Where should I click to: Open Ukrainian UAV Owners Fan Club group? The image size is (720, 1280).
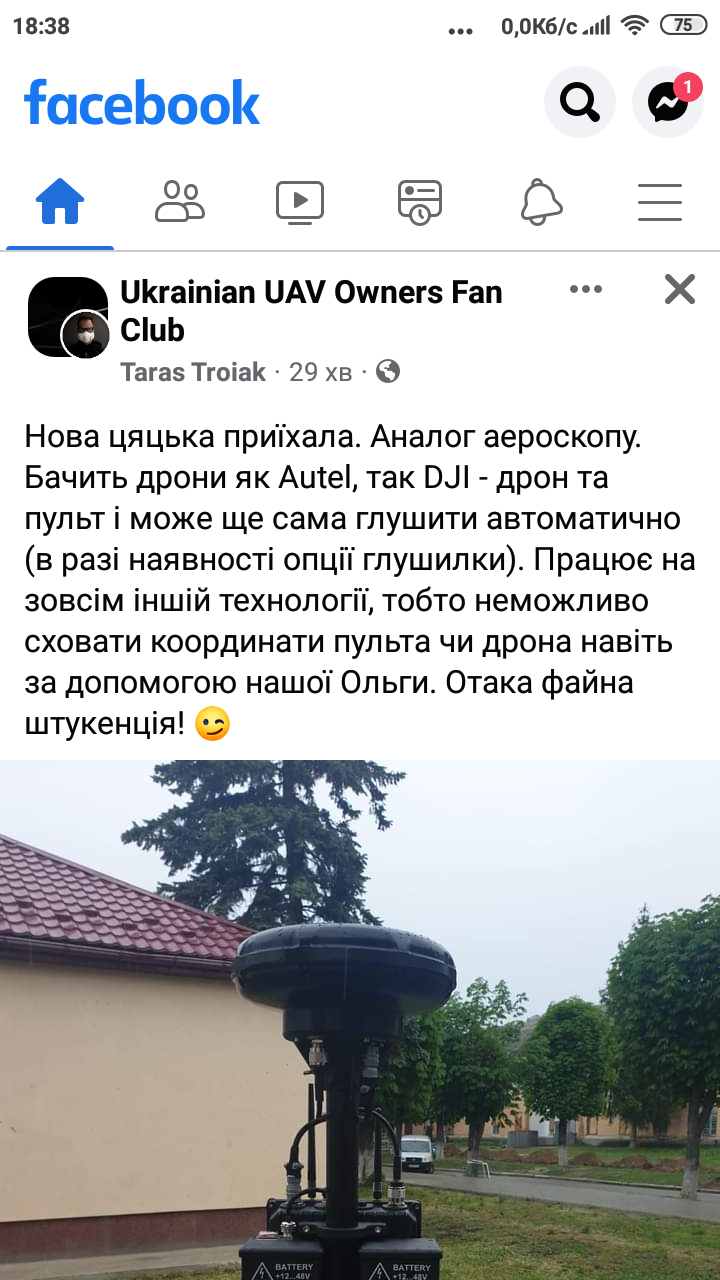coord(311,310)
